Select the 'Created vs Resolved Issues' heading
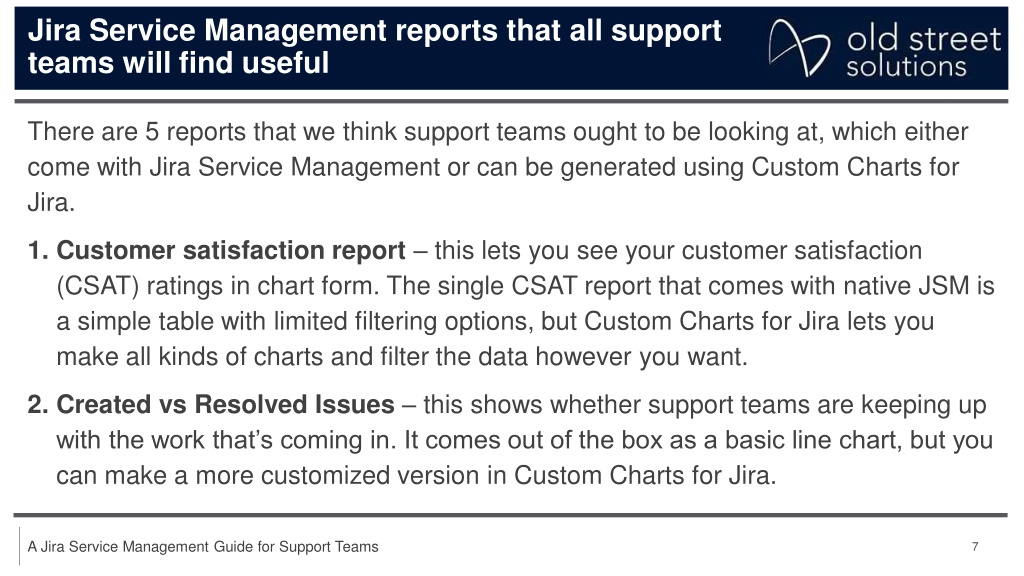The width and height of the screenshot is (1024, 576). click(225, 405)
